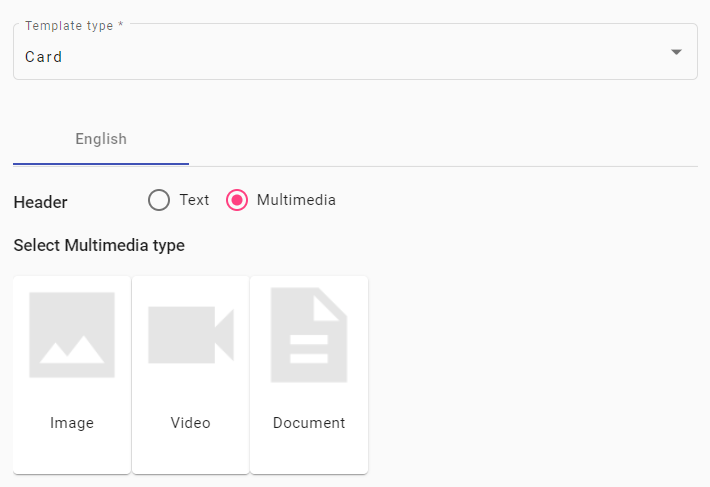Click the Header section label
710x487 pixels.
(40, 202)
